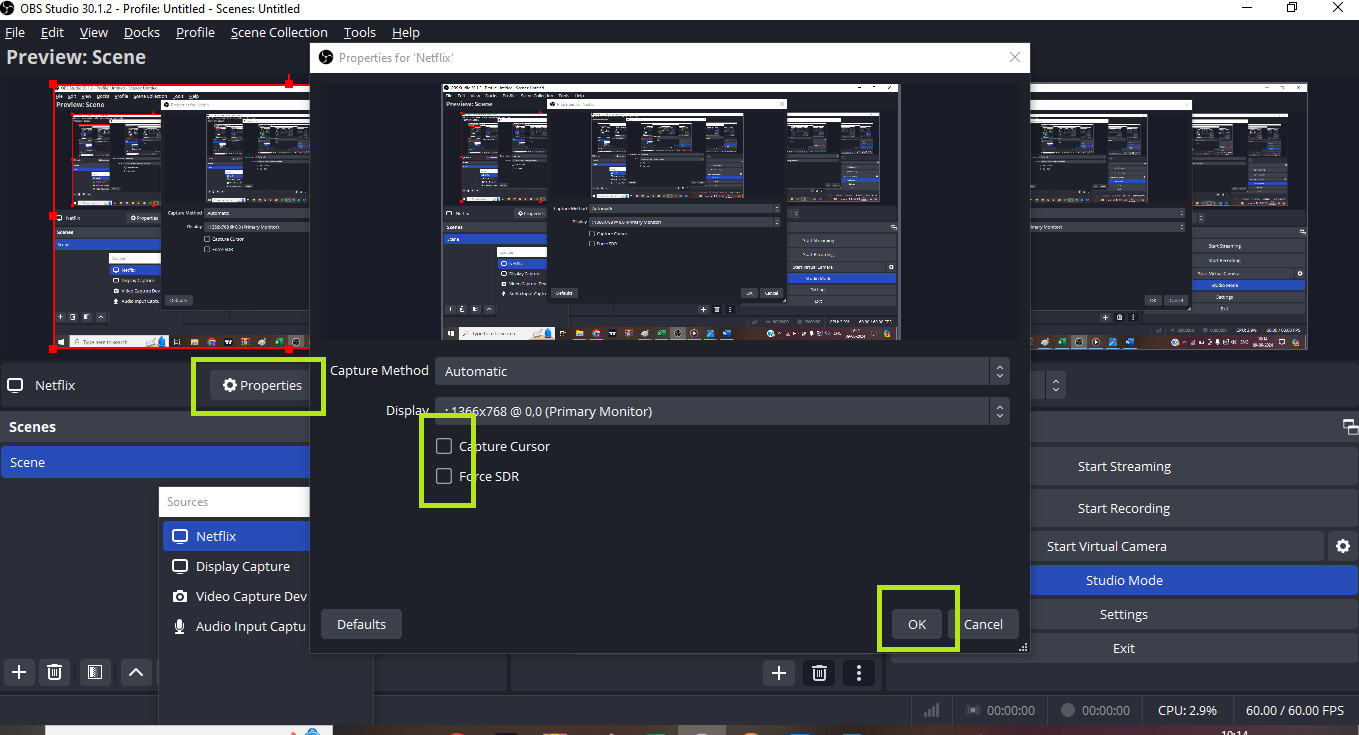Image resolution: width=1359 pixels, height=735 pixels.
Task: Close the Properties for 'Netflix' dialog
Action: coord(1015,58)
